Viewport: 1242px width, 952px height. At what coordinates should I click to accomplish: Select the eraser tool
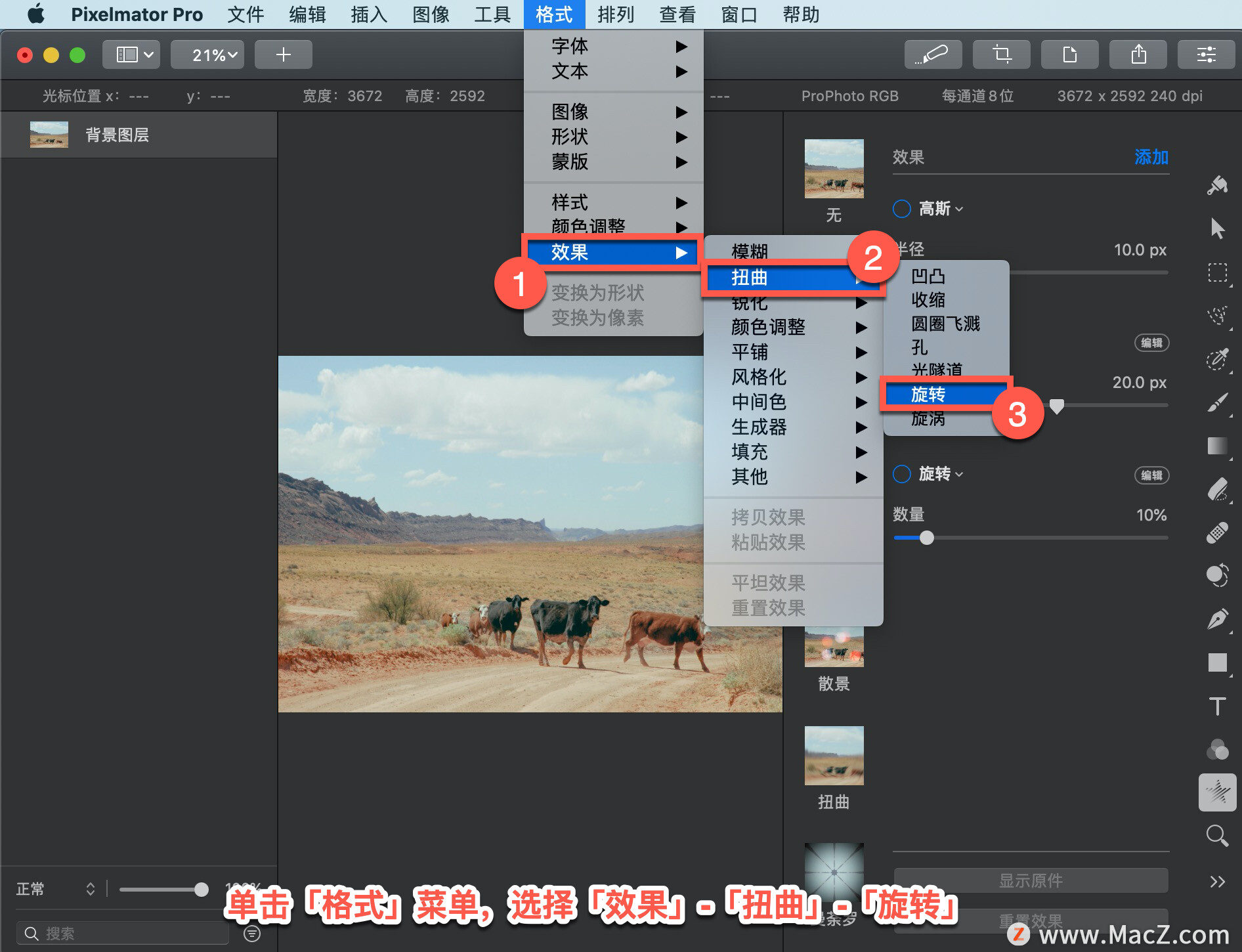[x=1218, y=489]
